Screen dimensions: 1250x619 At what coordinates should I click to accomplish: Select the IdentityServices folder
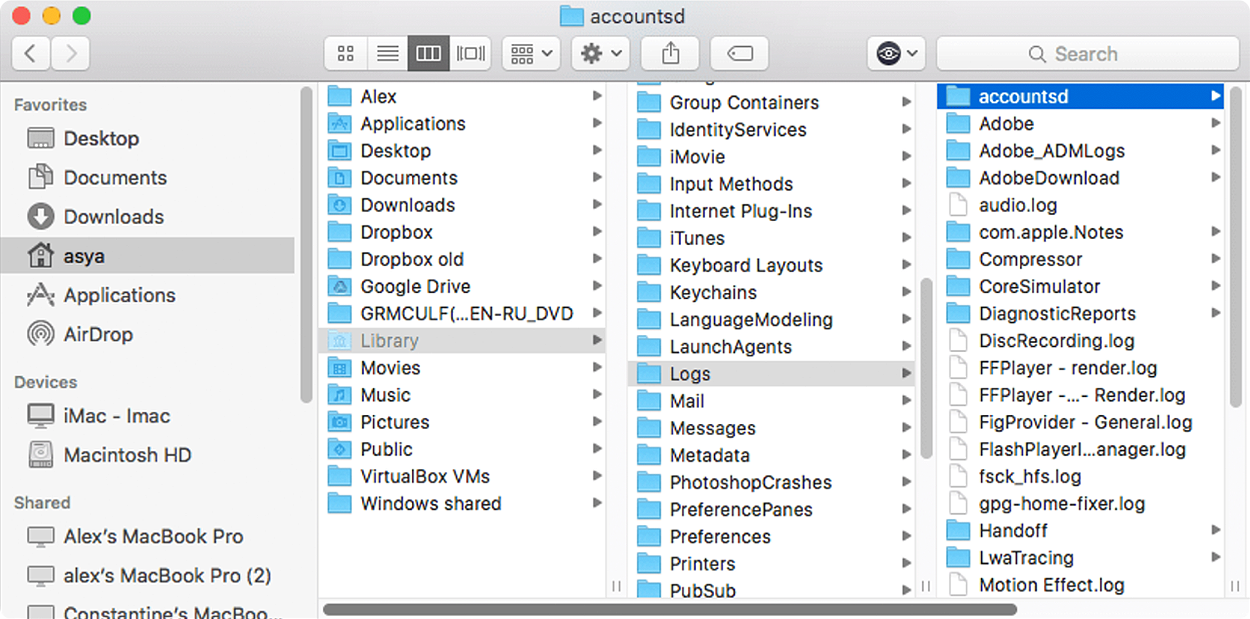773,129
